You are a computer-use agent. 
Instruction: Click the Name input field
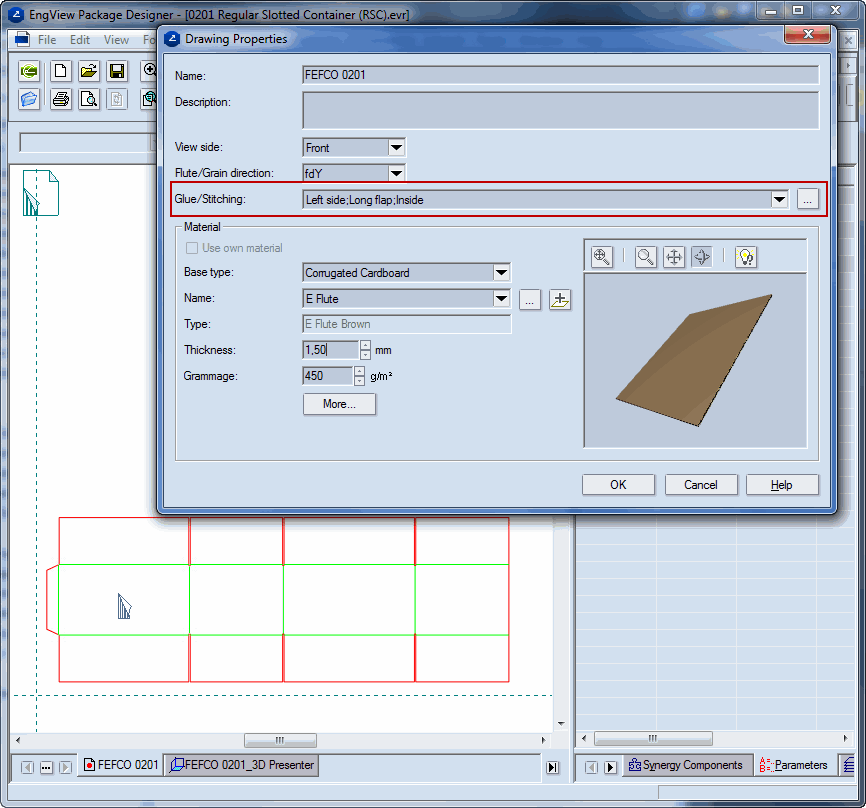click(560, 75)
